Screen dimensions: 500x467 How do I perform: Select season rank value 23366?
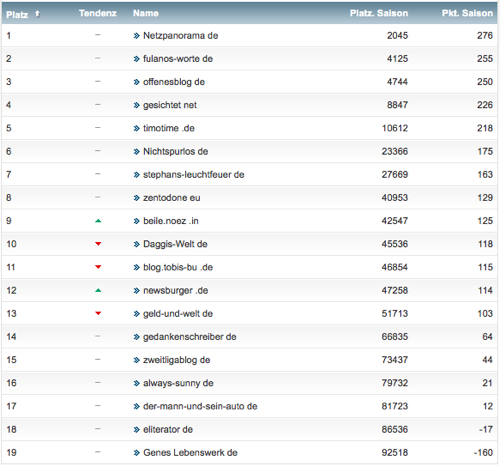[x=395, y=151]
